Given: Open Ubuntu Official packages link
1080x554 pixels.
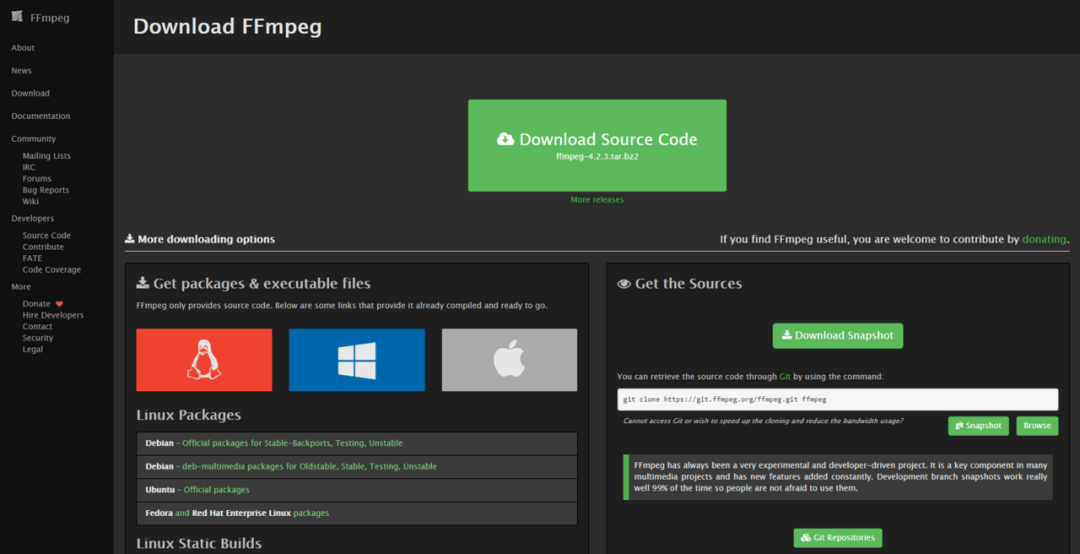Looking at the screenshot, I should click(216, 490).
